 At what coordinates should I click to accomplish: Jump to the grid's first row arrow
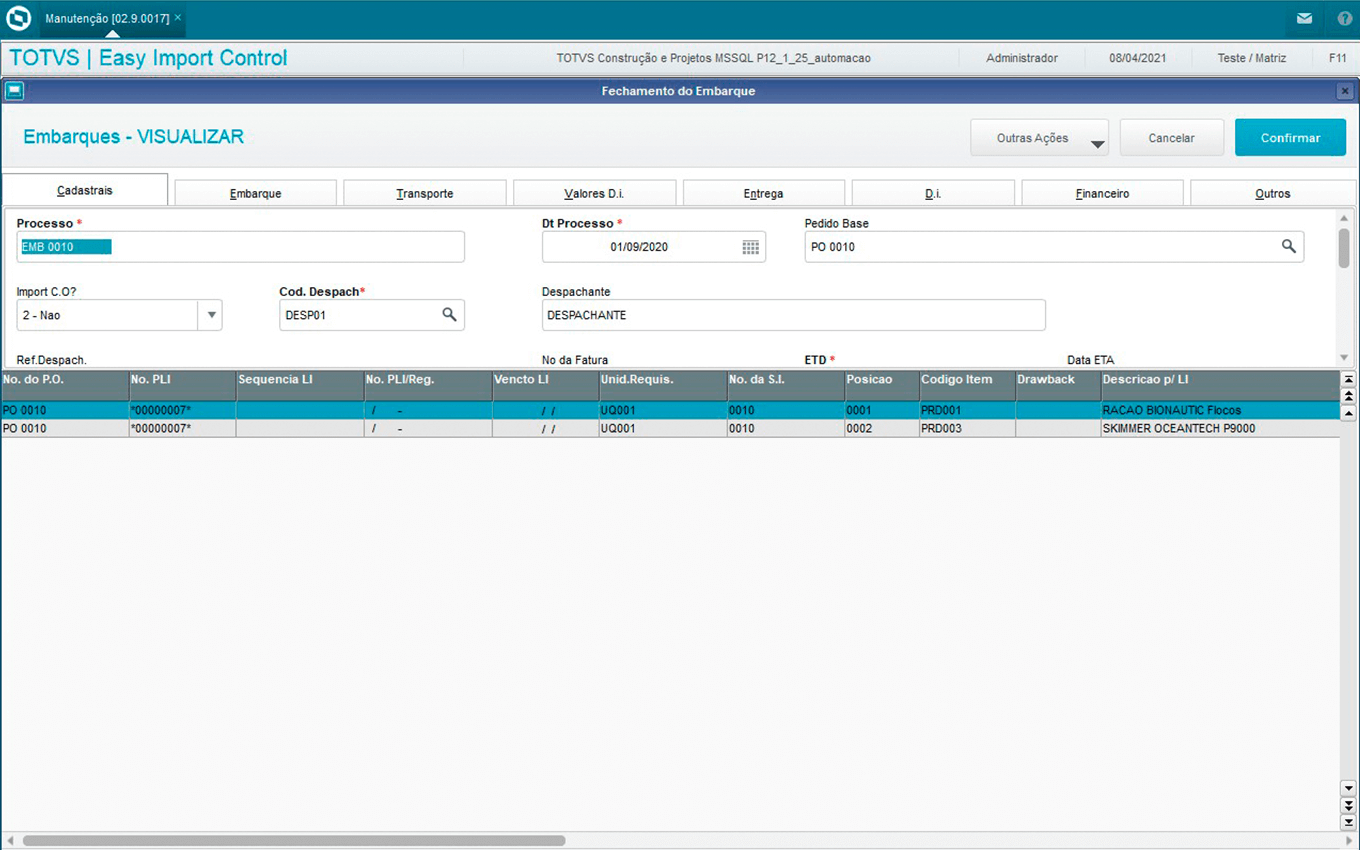coord(1348,380)
